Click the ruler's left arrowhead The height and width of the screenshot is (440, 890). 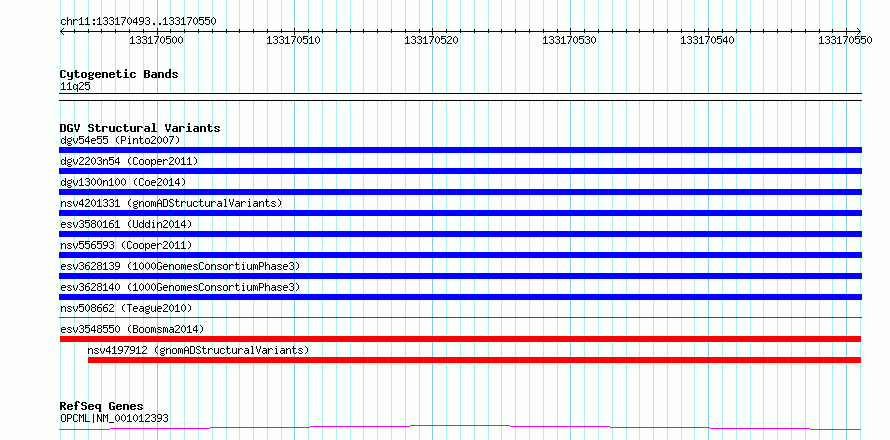[x=62, y=31]
